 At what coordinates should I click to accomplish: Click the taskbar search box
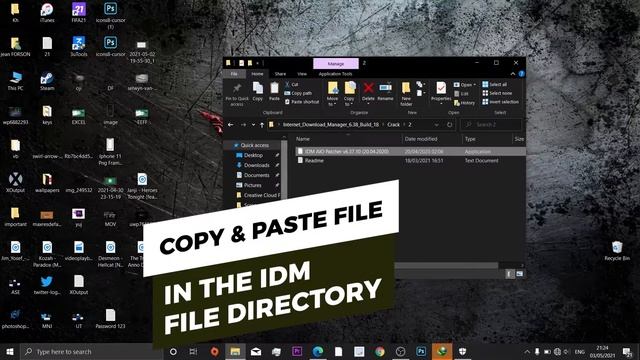(92, 351)
